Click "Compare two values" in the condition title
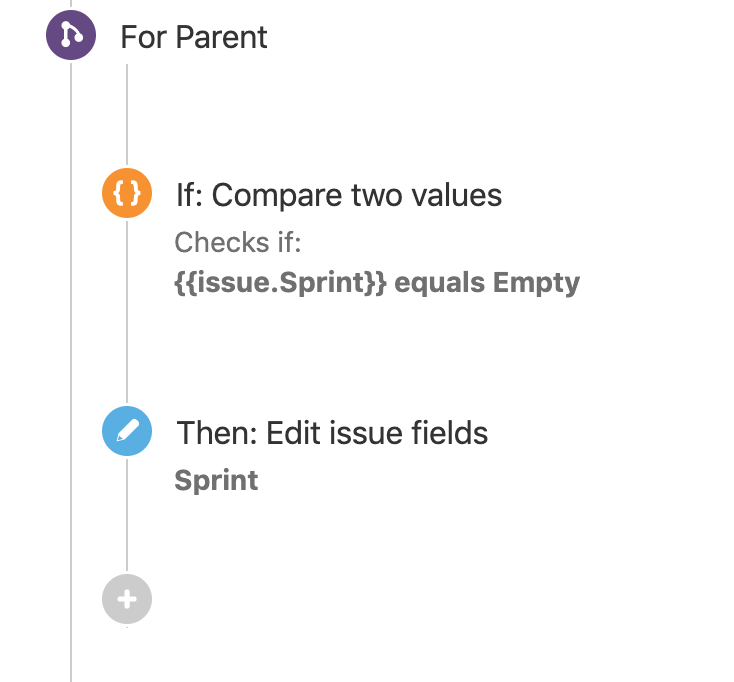The width and height of the screenshot is (734, 682). point(357,194)
